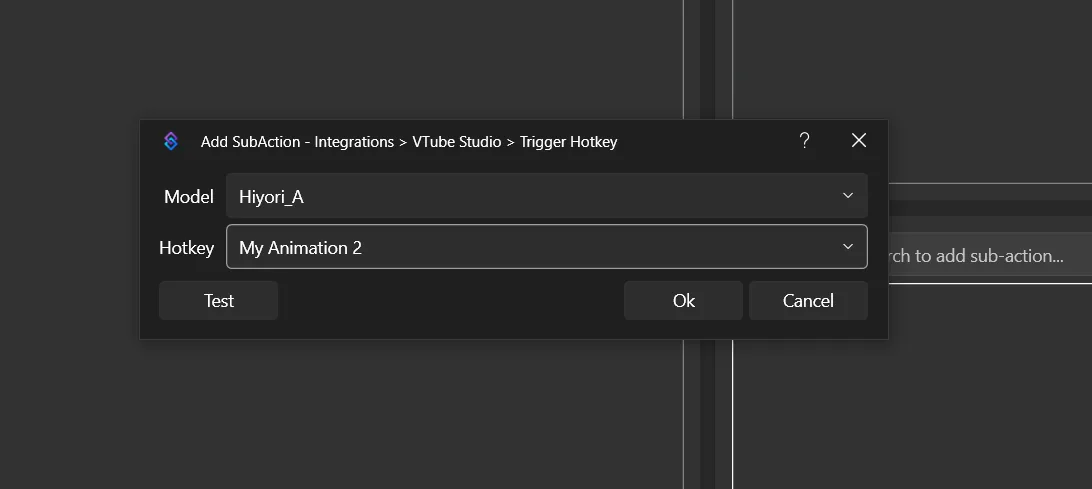Expand the Hotkey dropdown showing My Animation 2
1092x489 pixels.
547,247
